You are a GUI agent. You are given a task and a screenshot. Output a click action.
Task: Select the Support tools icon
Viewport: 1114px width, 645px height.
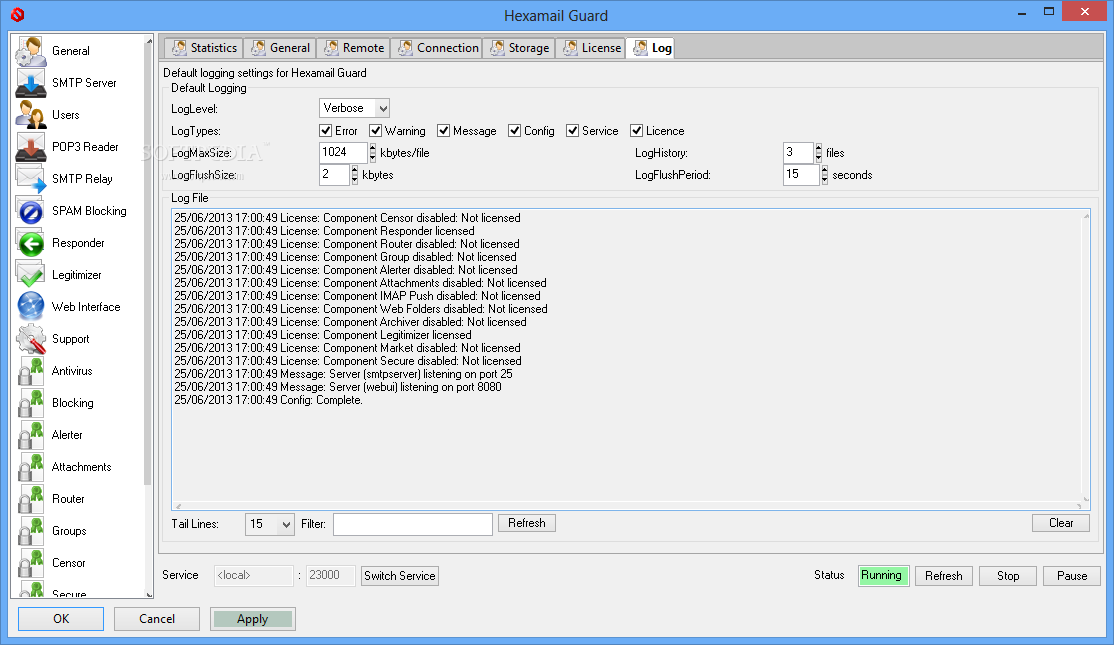pyautogui.click(x=31, y=339)
